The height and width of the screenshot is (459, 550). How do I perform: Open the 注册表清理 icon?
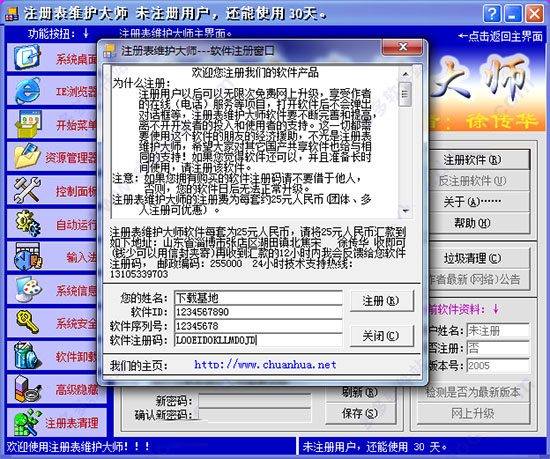point(27,422)
